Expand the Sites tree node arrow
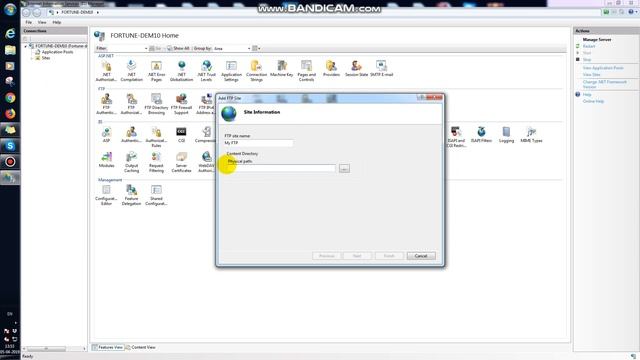 (x=32, y=58)
